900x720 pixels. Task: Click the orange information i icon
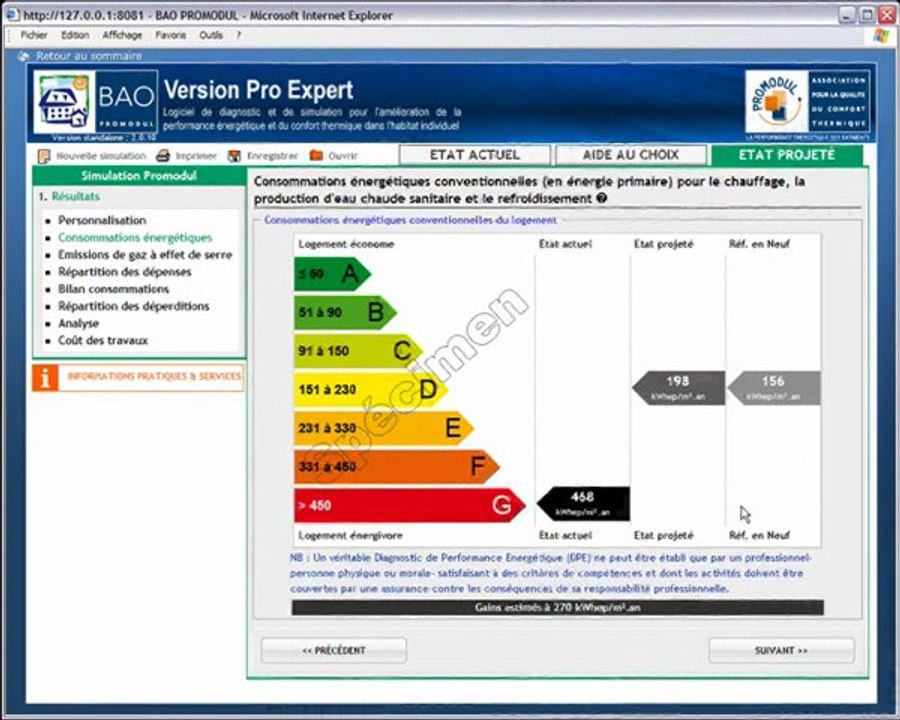click(x=45, y=378)
